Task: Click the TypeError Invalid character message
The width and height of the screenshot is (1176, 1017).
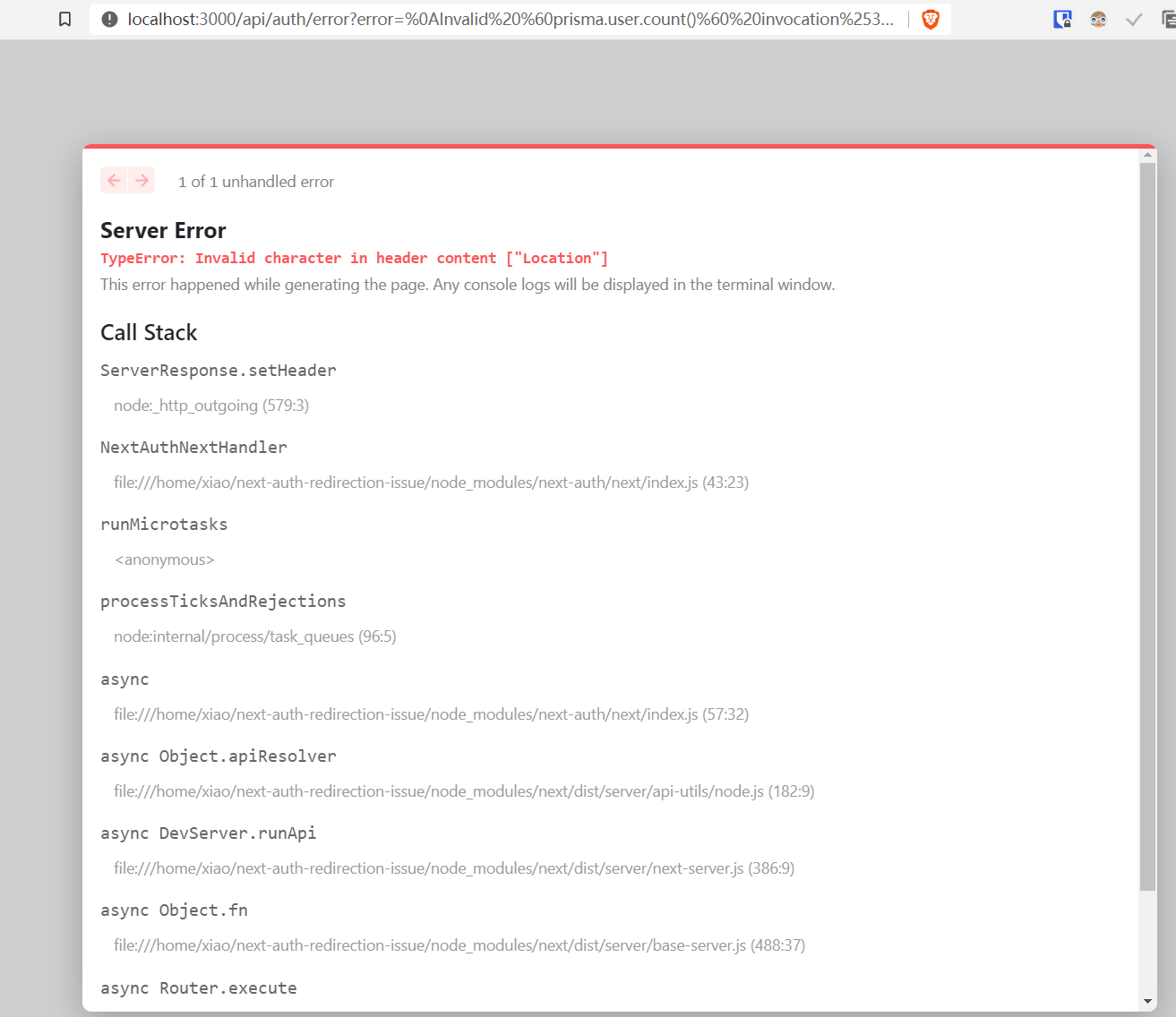Action: click(x=355, y=258)
